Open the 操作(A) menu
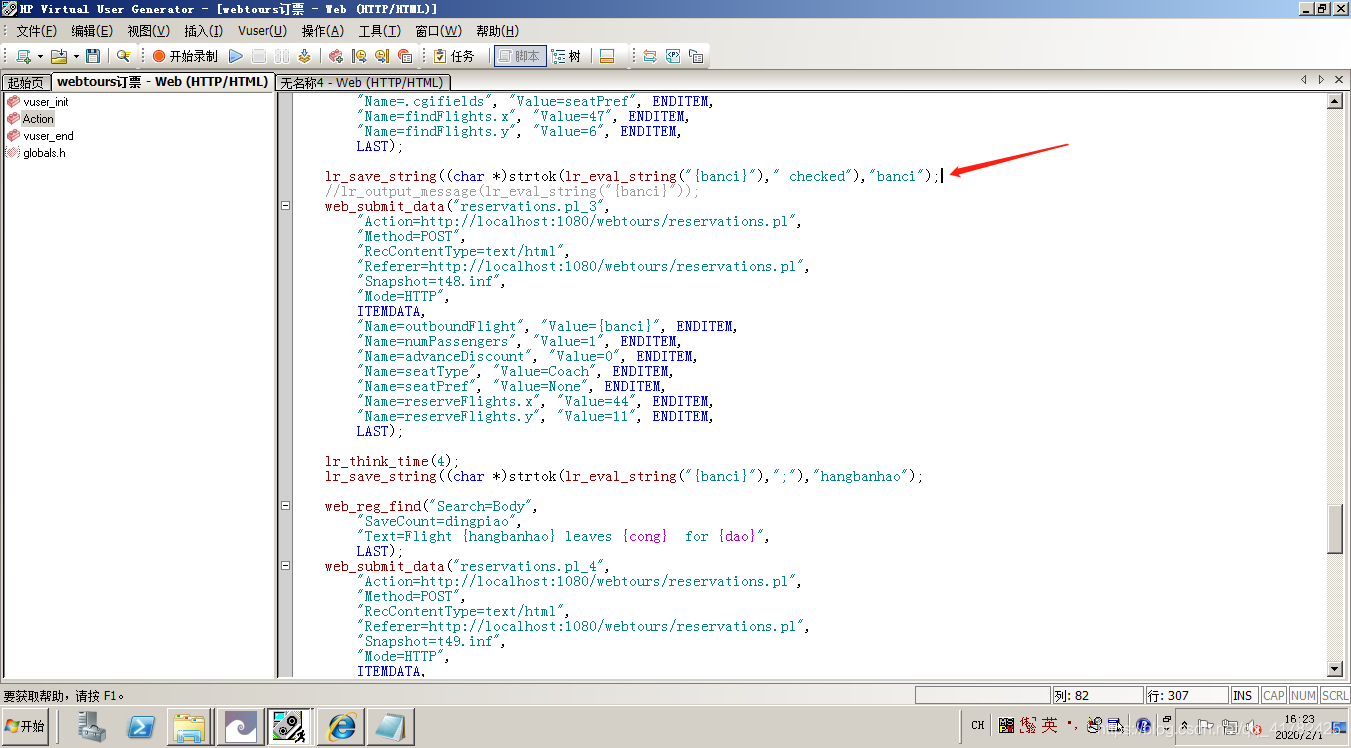 click(322, 31)
